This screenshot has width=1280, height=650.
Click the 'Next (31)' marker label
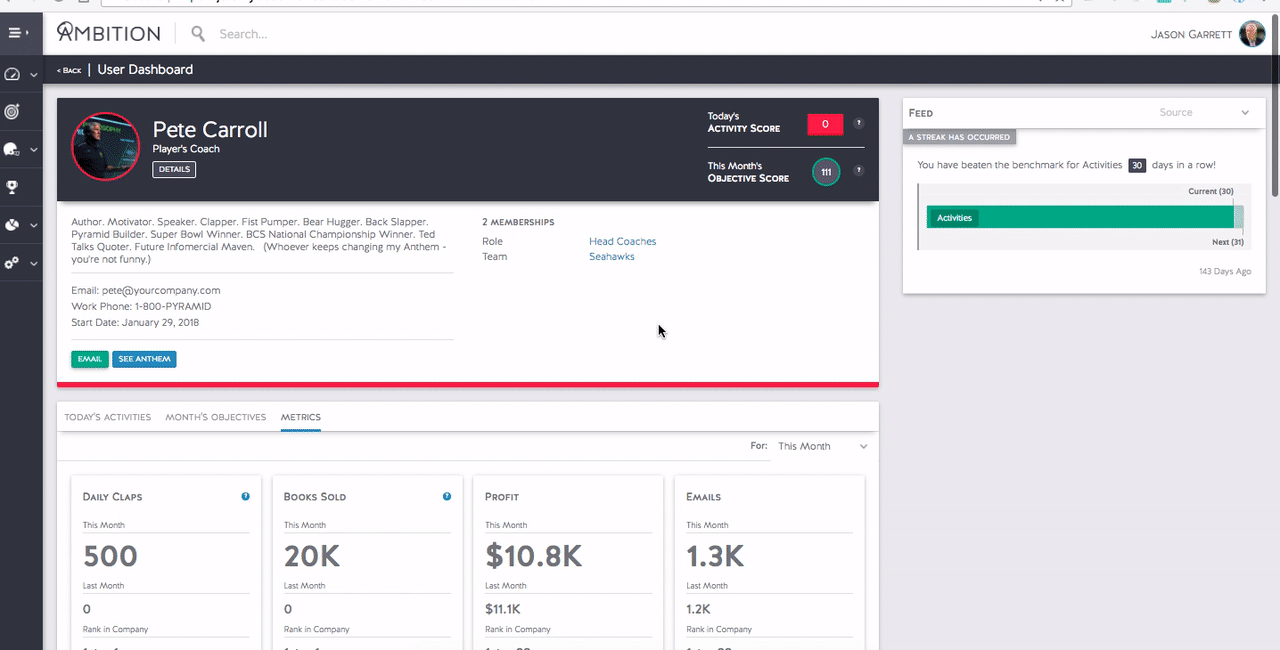1227,242
